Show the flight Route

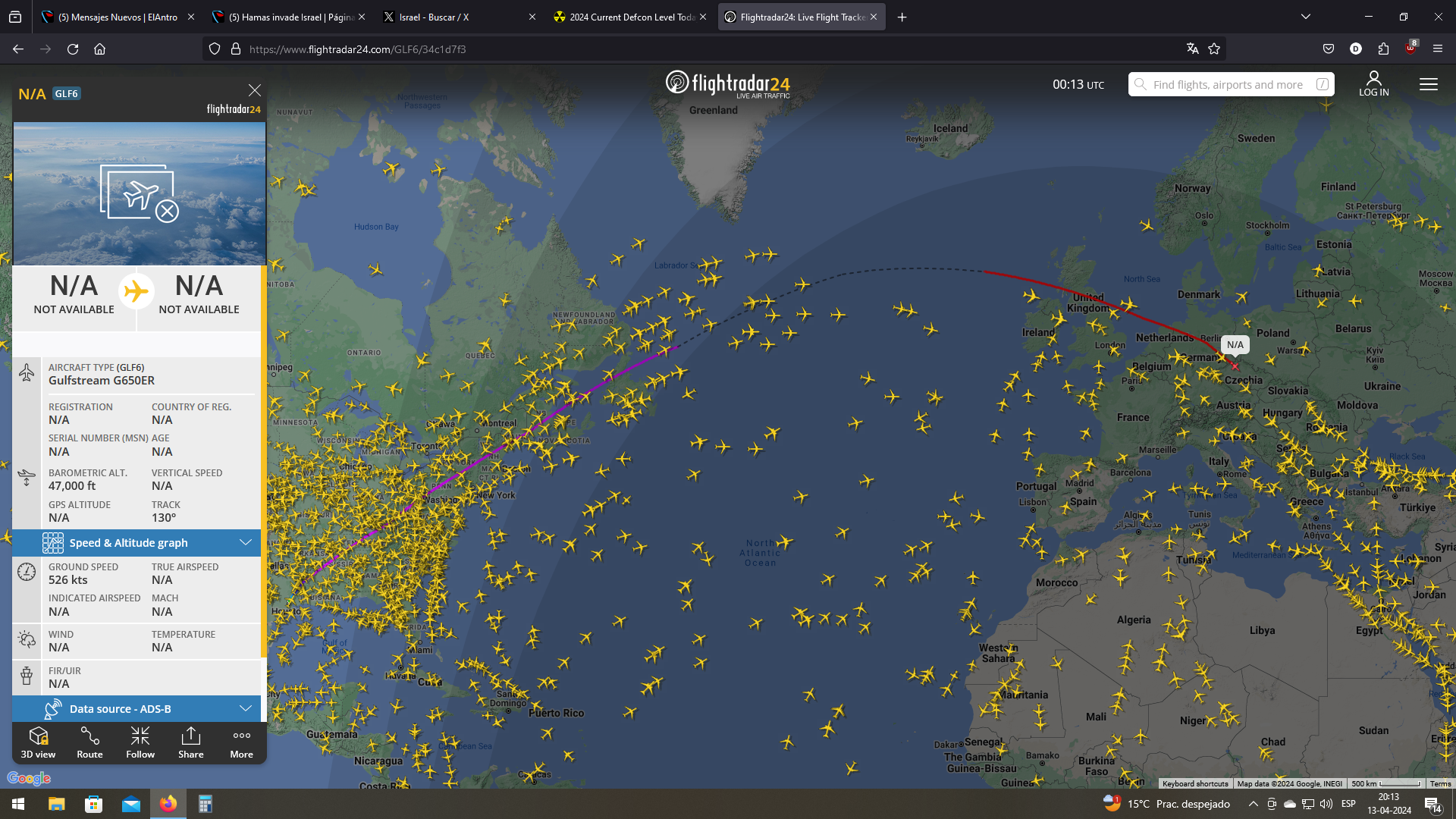pyautogui.click(x=89, y=742)
